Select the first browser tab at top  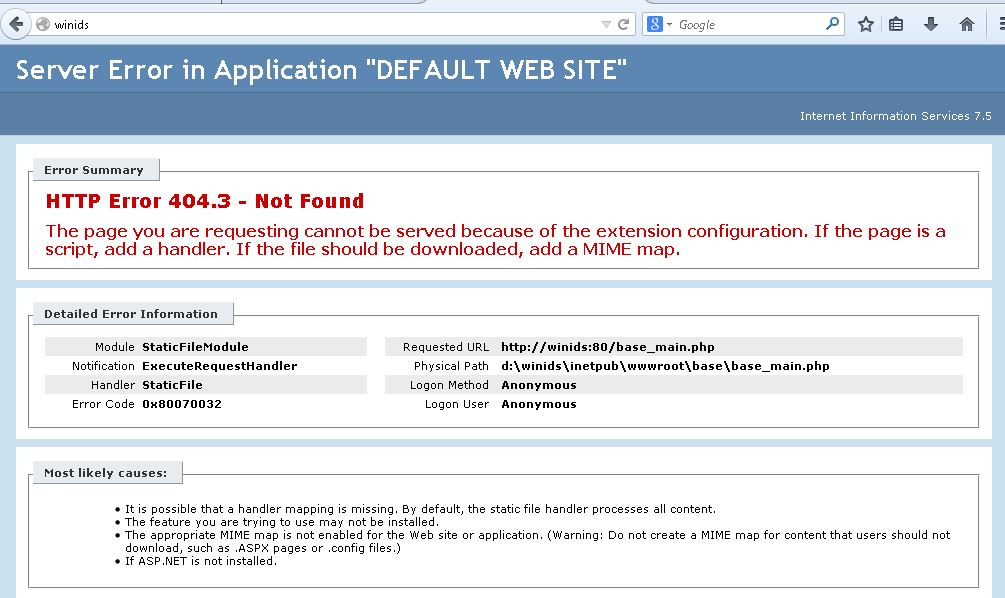click(110, 2)
